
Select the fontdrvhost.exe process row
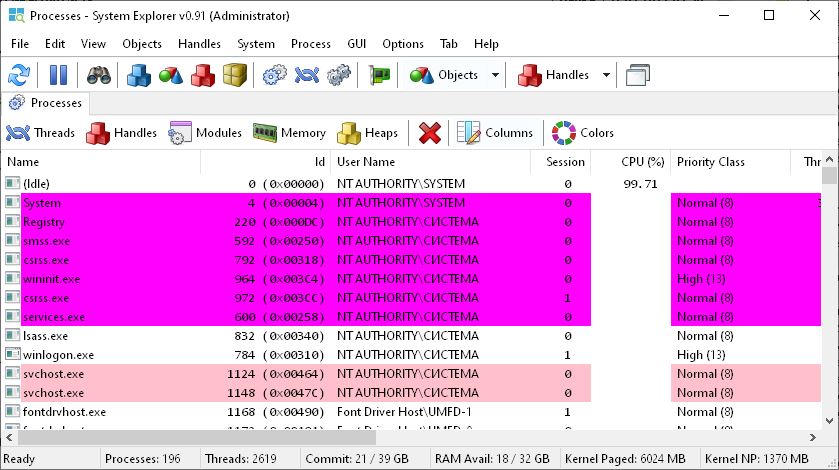point(412,412)
